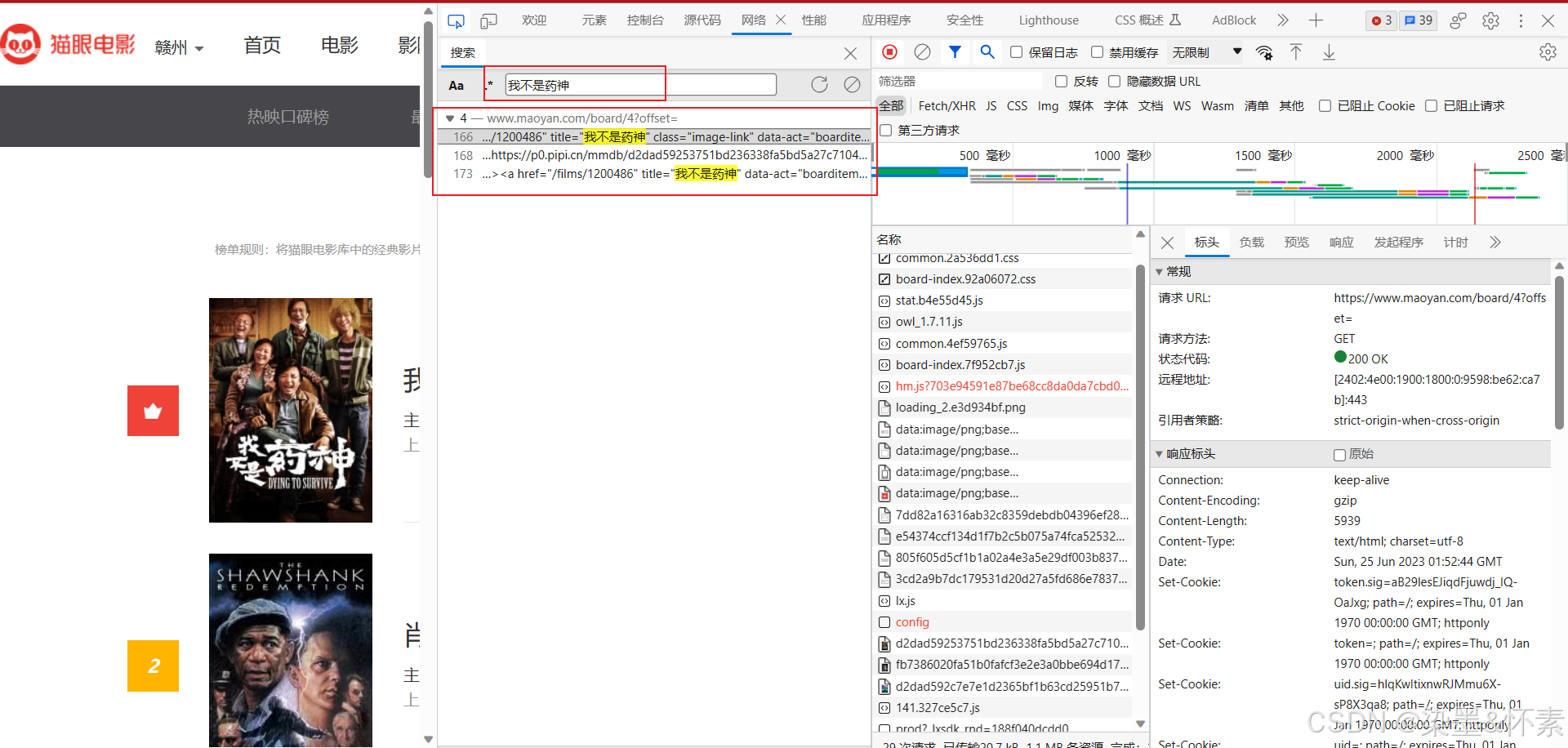This screenshot has width=1568, height=748.
Task: Open 无限制 throttling dropdown
Action: click(x=1206, y=52)
